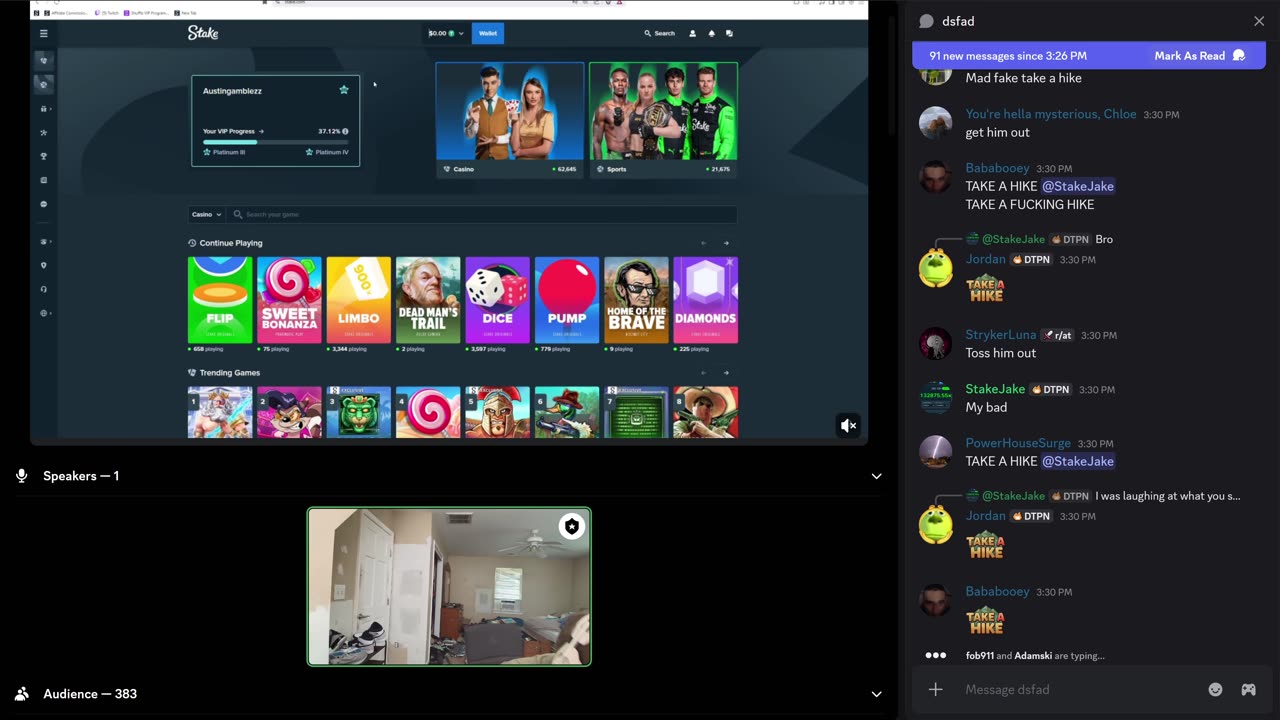This screenshot has width=1280, height=720.
Task: Click Search in the Stake header
Action: (x=659, y=33)
